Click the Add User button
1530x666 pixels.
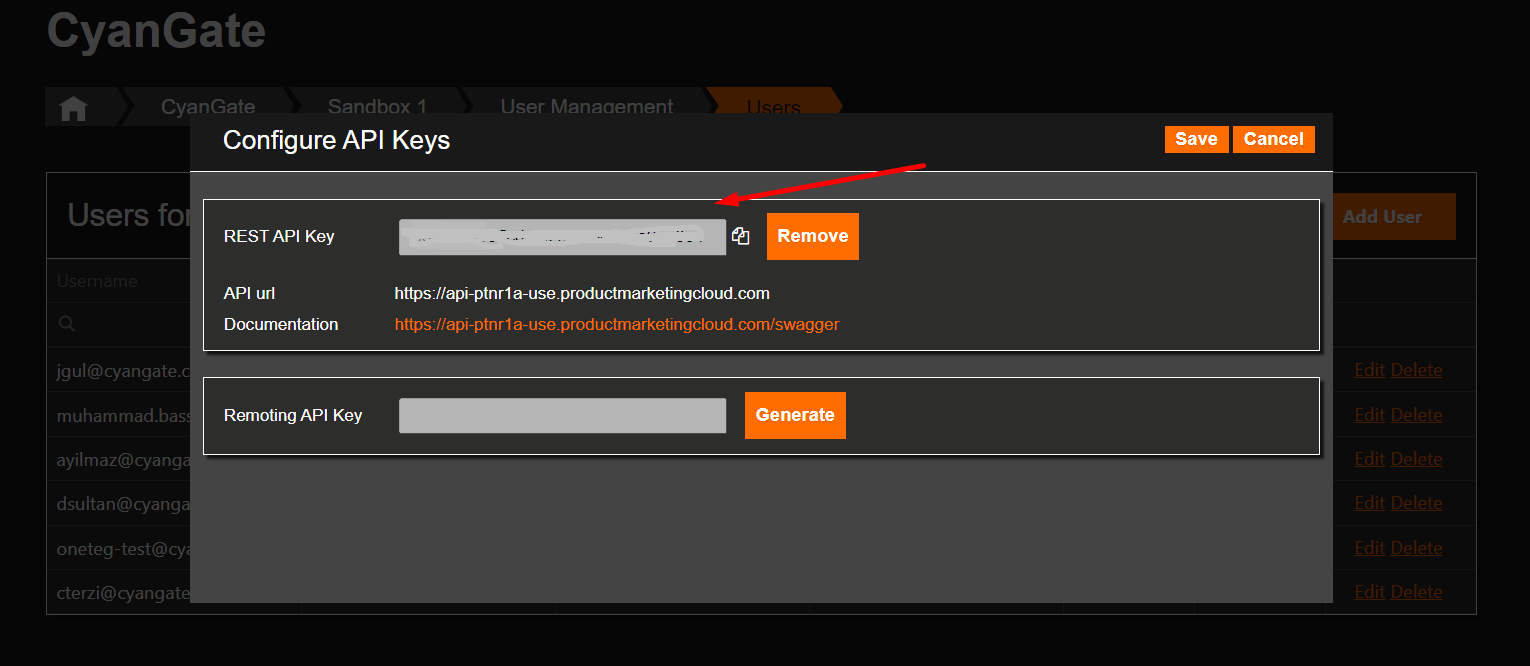1382,216
